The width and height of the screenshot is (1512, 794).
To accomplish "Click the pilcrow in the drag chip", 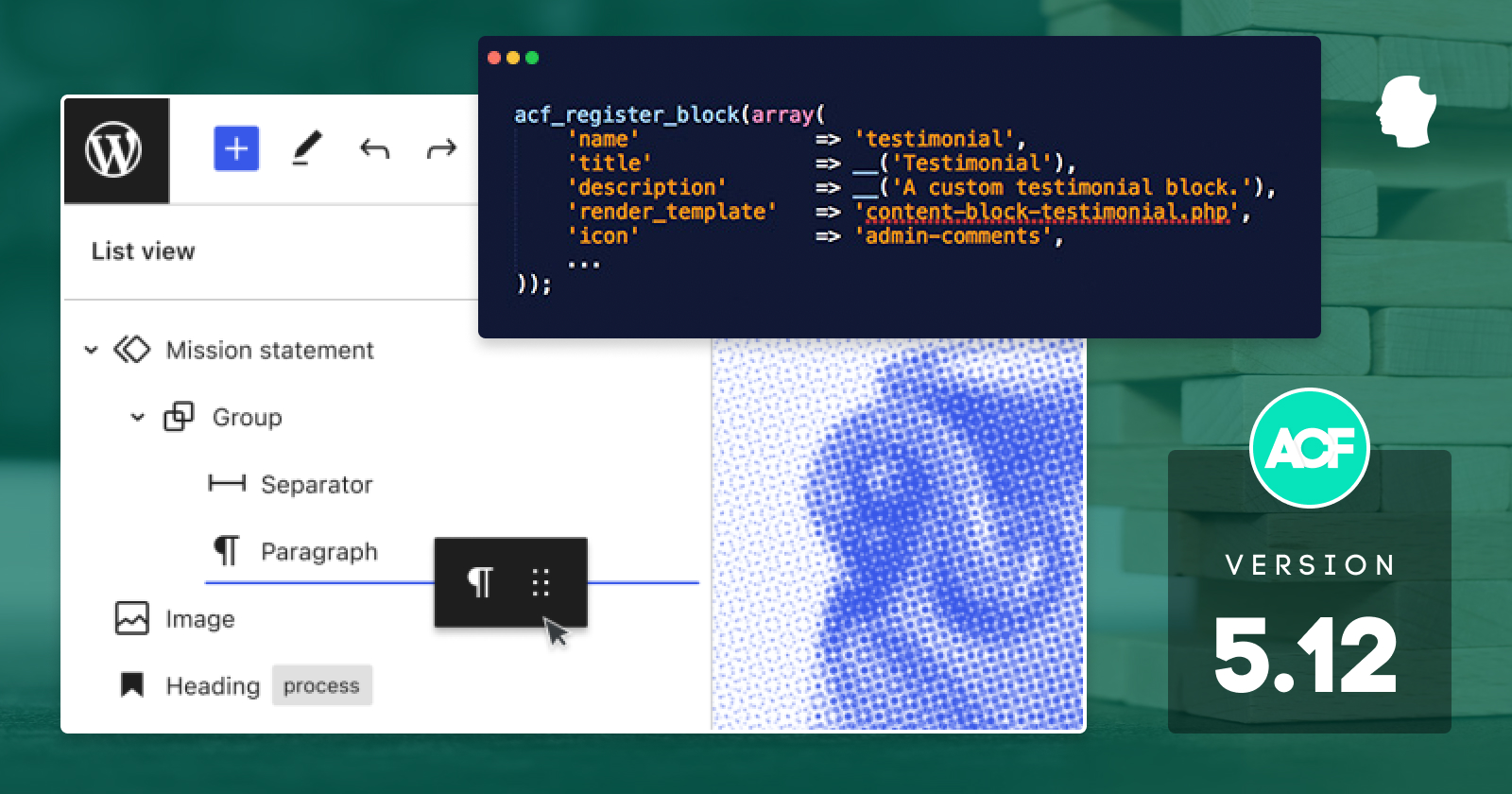I will (480, 582).
